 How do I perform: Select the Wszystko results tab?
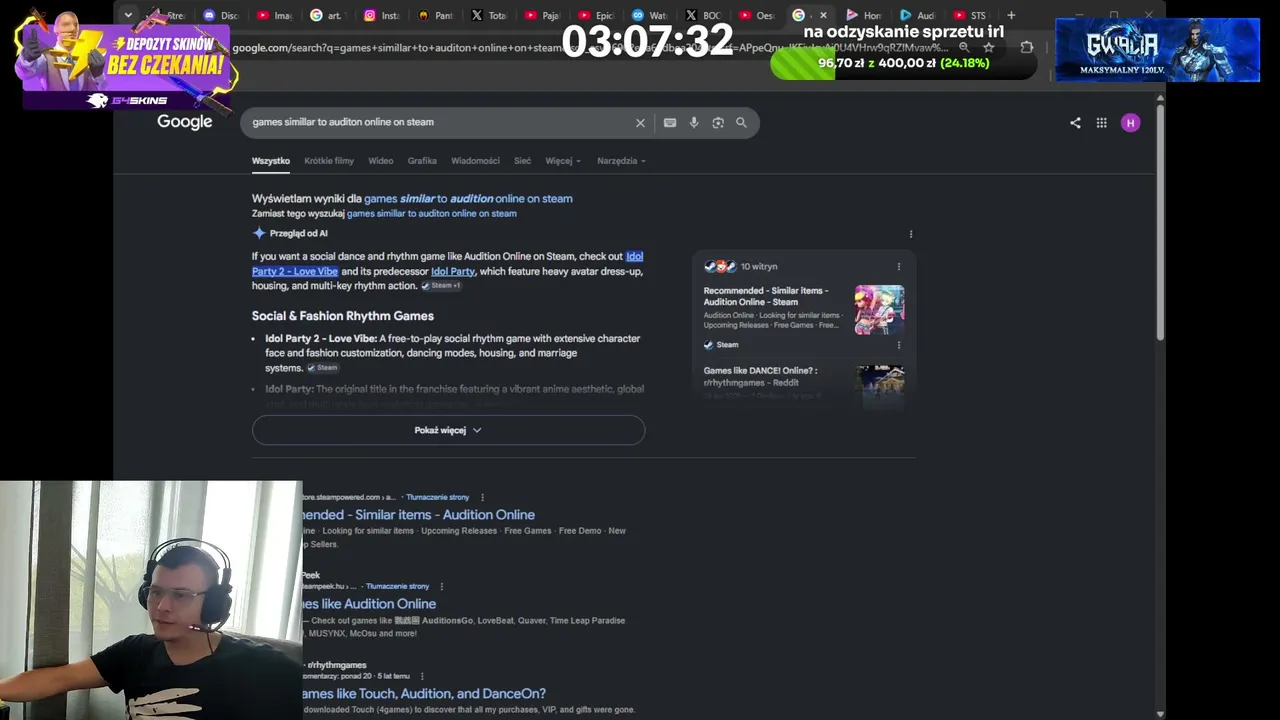tap(271, 161)
